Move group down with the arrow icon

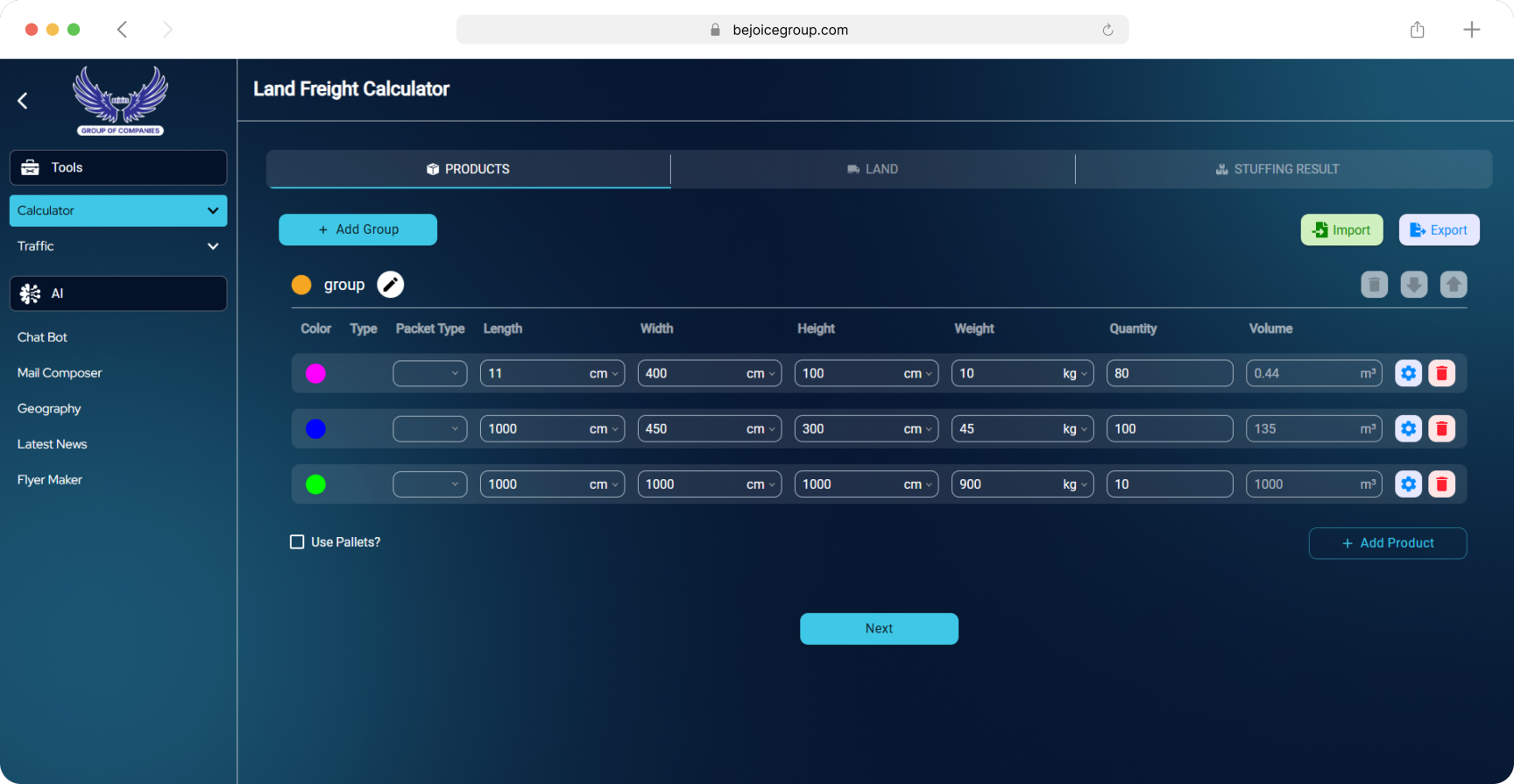click(1413, 285)
